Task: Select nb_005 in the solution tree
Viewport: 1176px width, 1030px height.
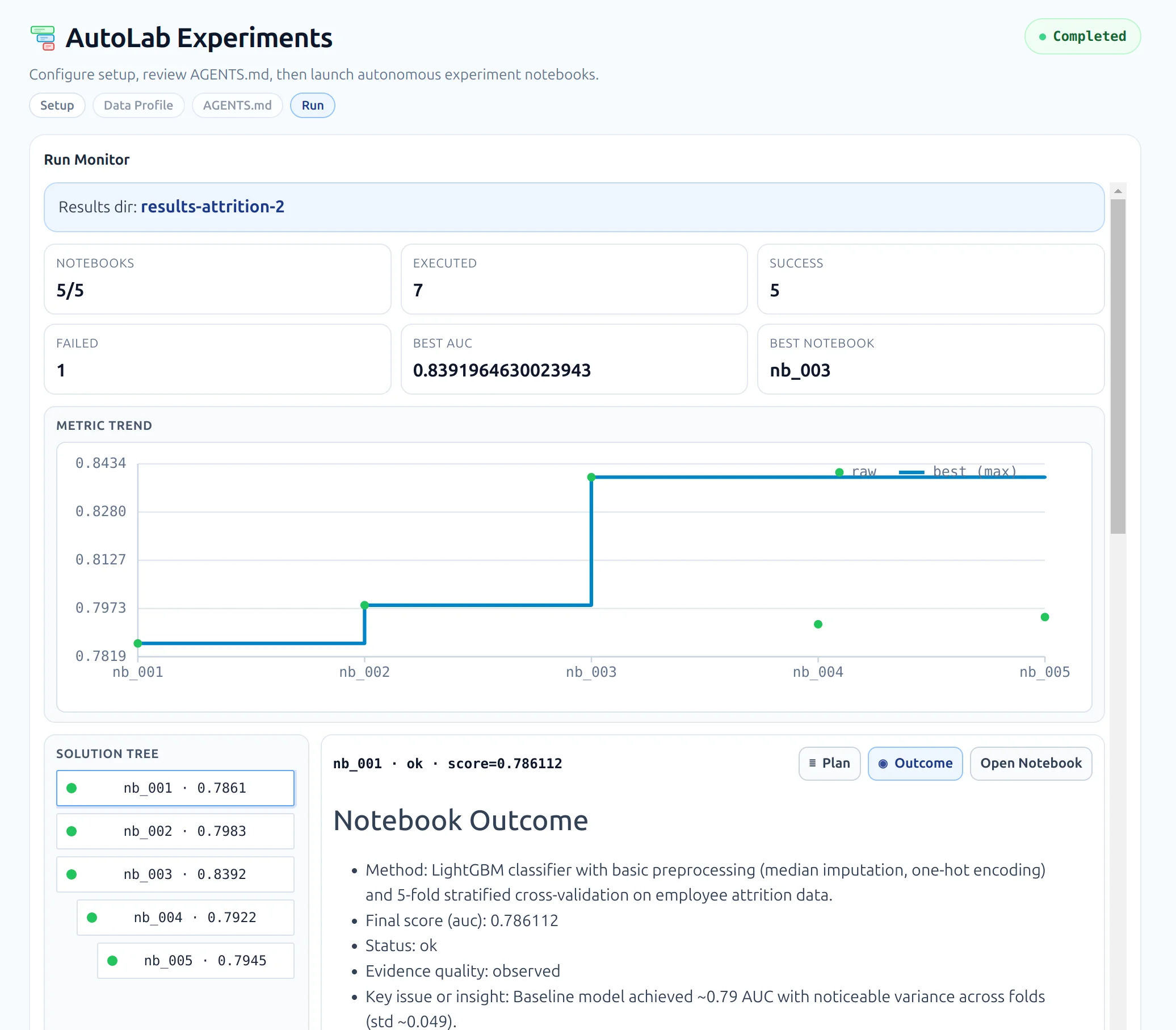Action: [195, 960]
